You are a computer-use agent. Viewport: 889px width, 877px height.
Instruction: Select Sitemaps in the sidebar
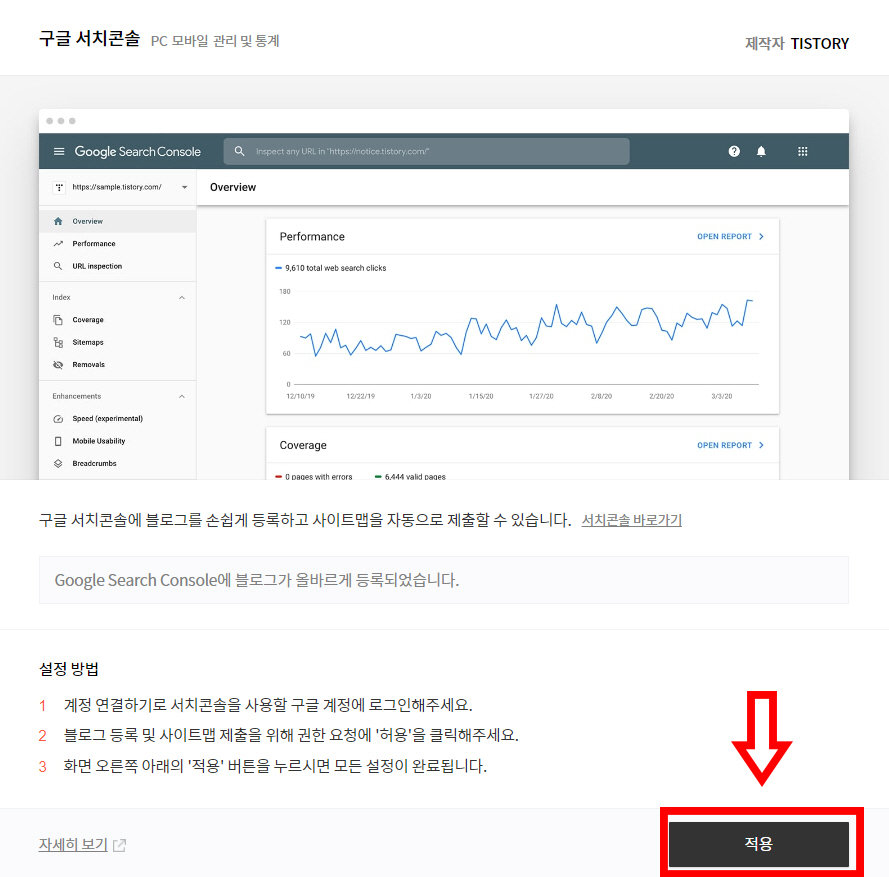pos(117,342)
